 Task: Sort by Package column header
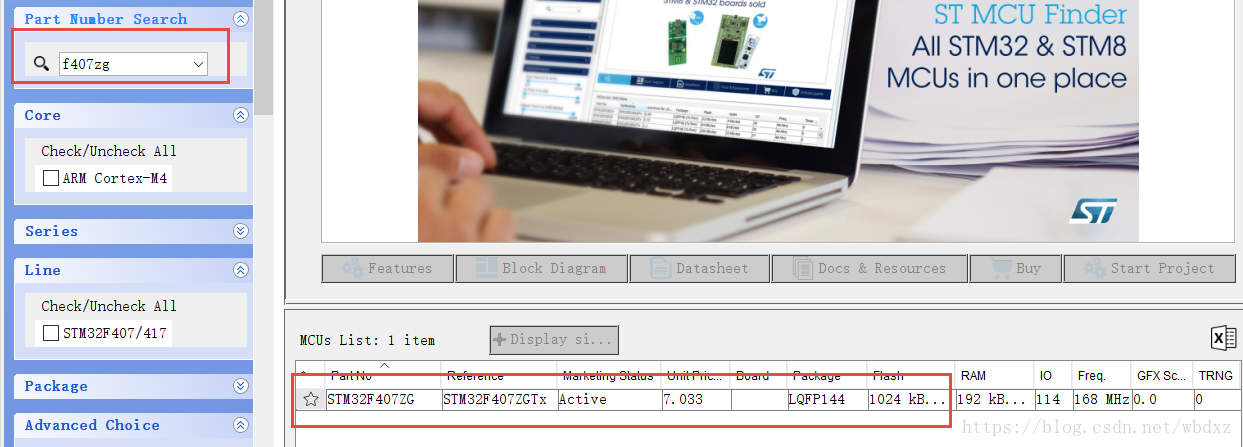coord(827,376)
